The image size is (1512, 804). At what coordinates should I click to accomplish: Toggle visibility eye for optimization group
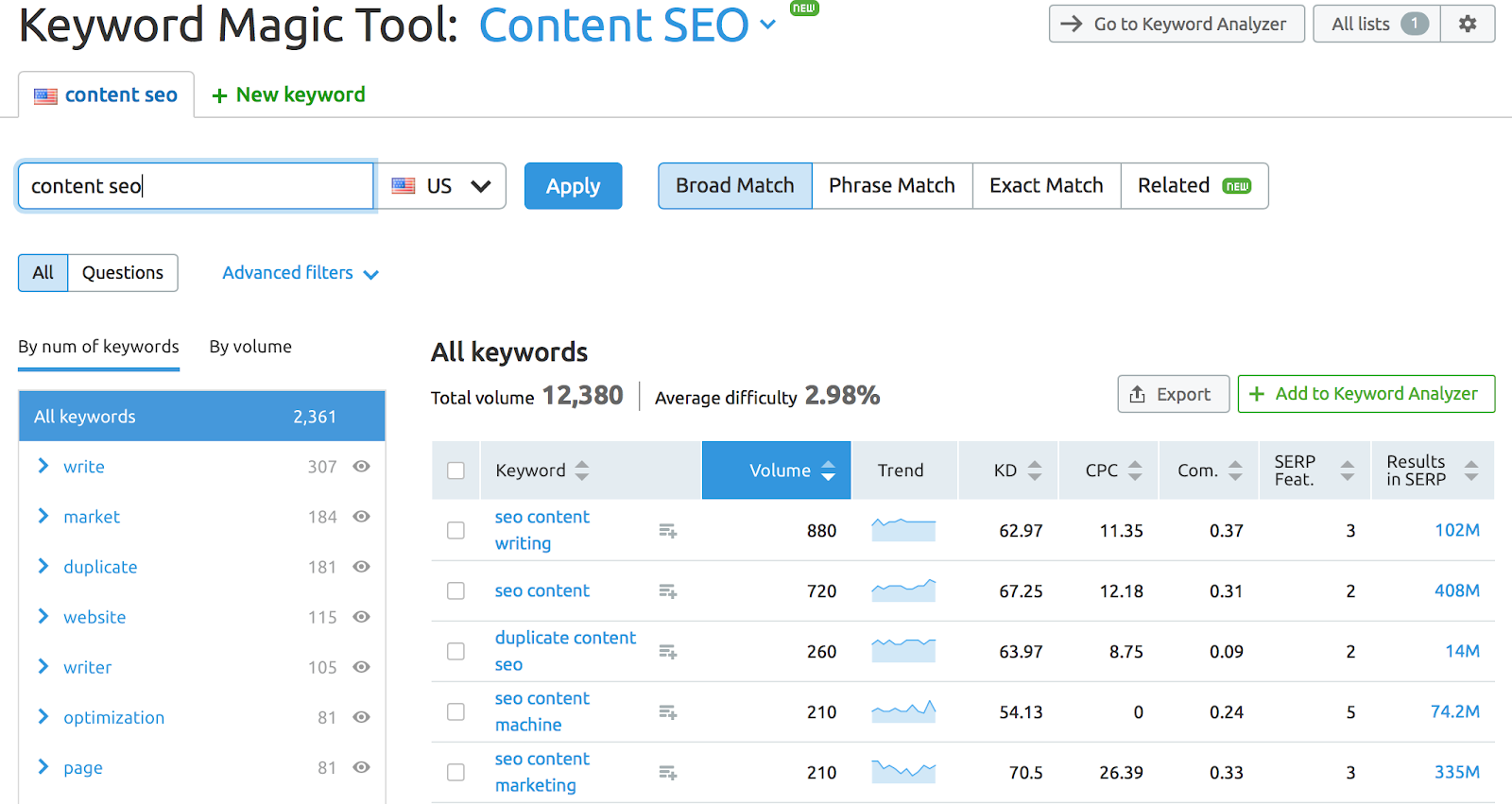[x=361, y=716]
